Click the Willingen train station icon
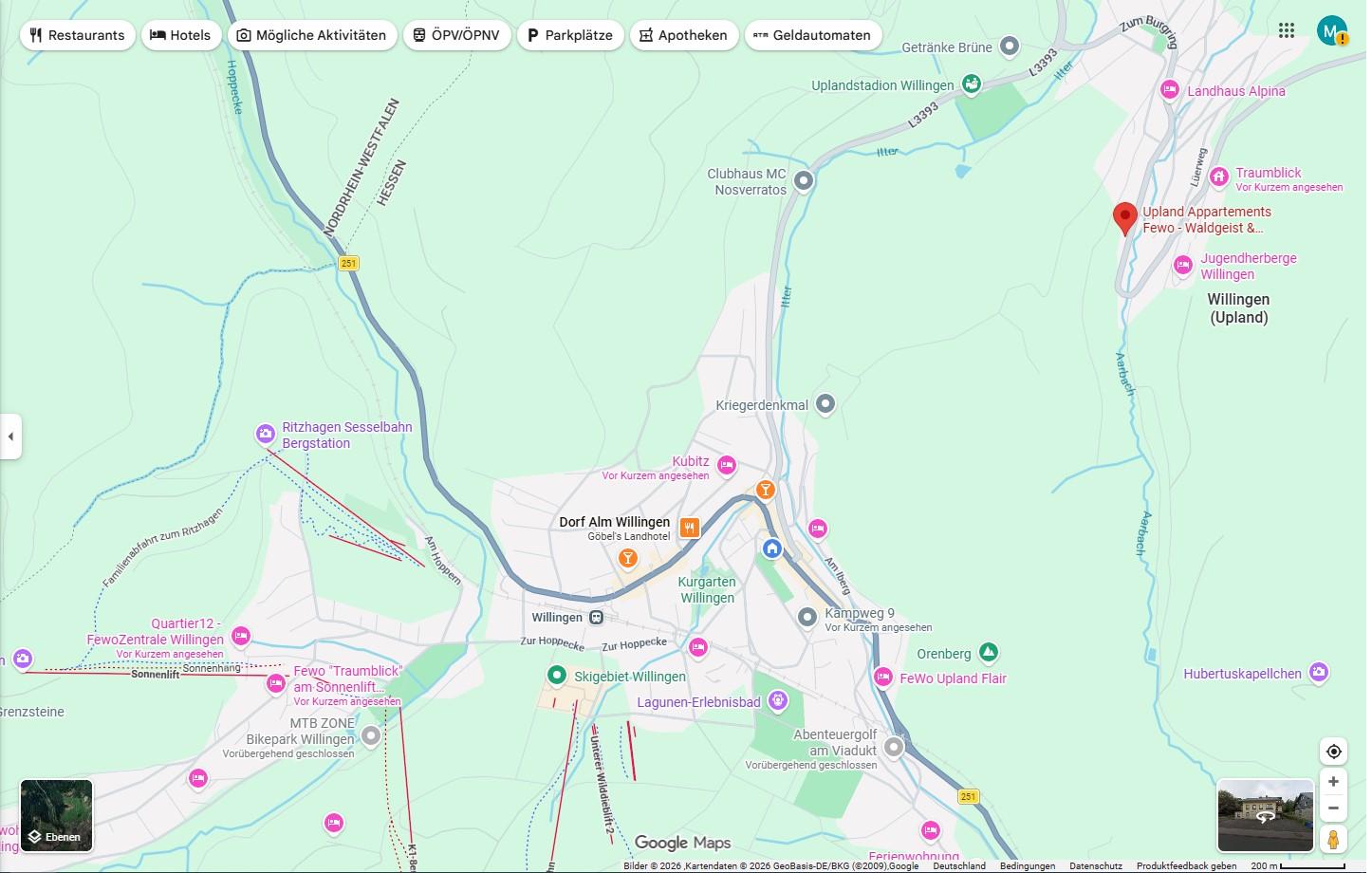 coord(596,618)
